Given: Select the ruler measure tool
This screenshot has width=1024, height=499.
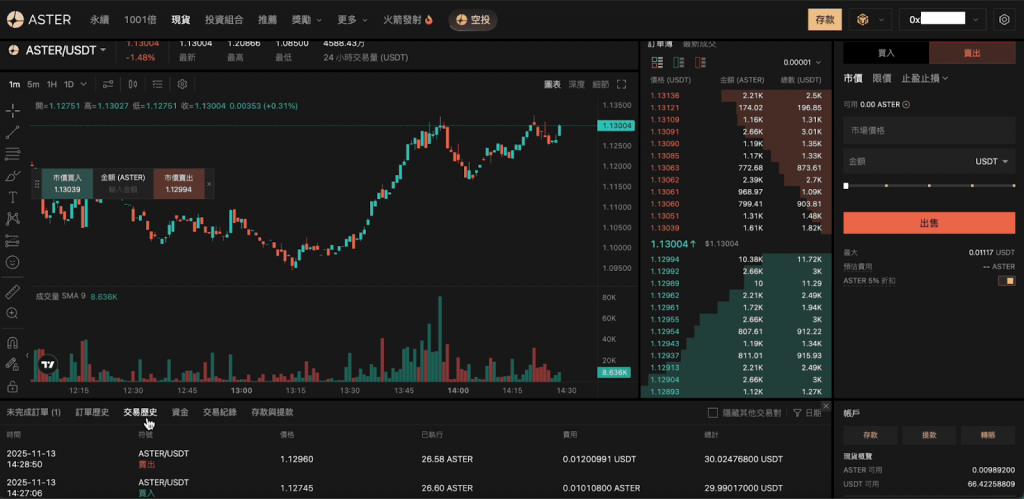Looking at the screenshot, I should [x=12, y=292].
